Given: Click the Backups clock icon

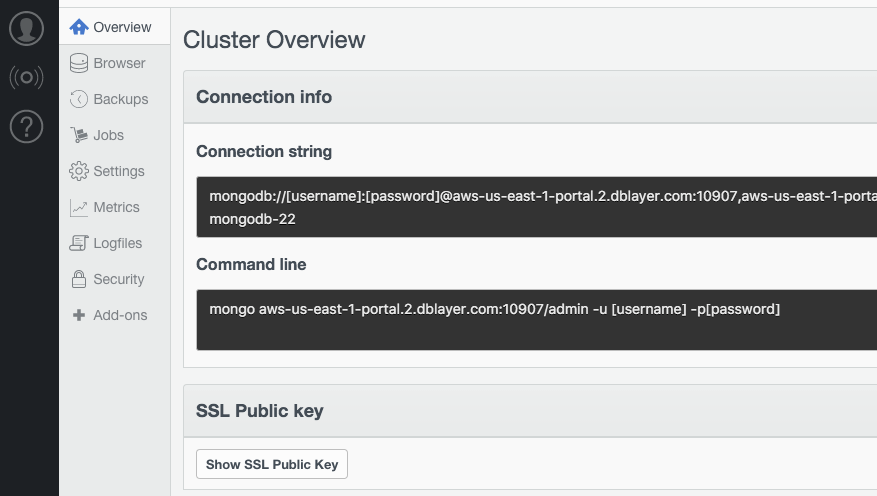Looking at the screenshot, I should tap(79, 99).
